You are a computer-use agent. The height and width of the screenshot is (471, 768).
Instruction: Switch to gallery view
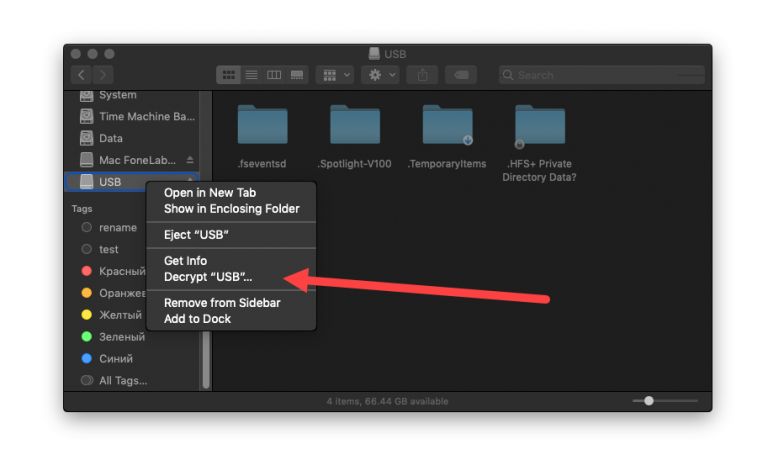point(297,75)
